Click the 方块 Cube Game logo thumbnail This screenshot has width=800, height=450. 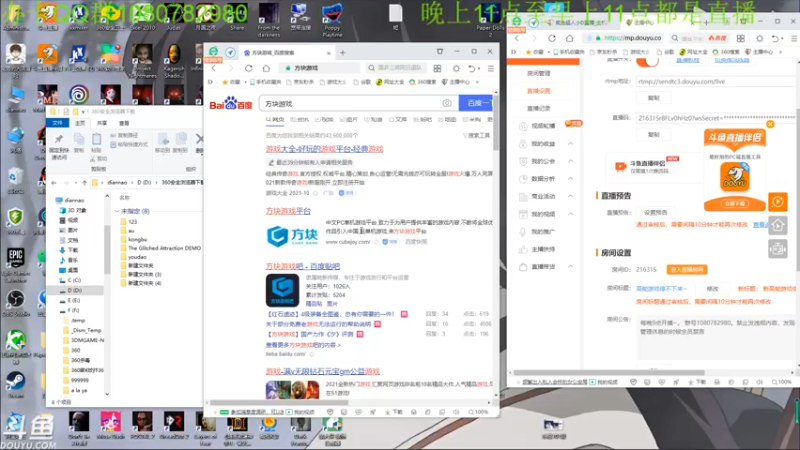tap(292, 236)
